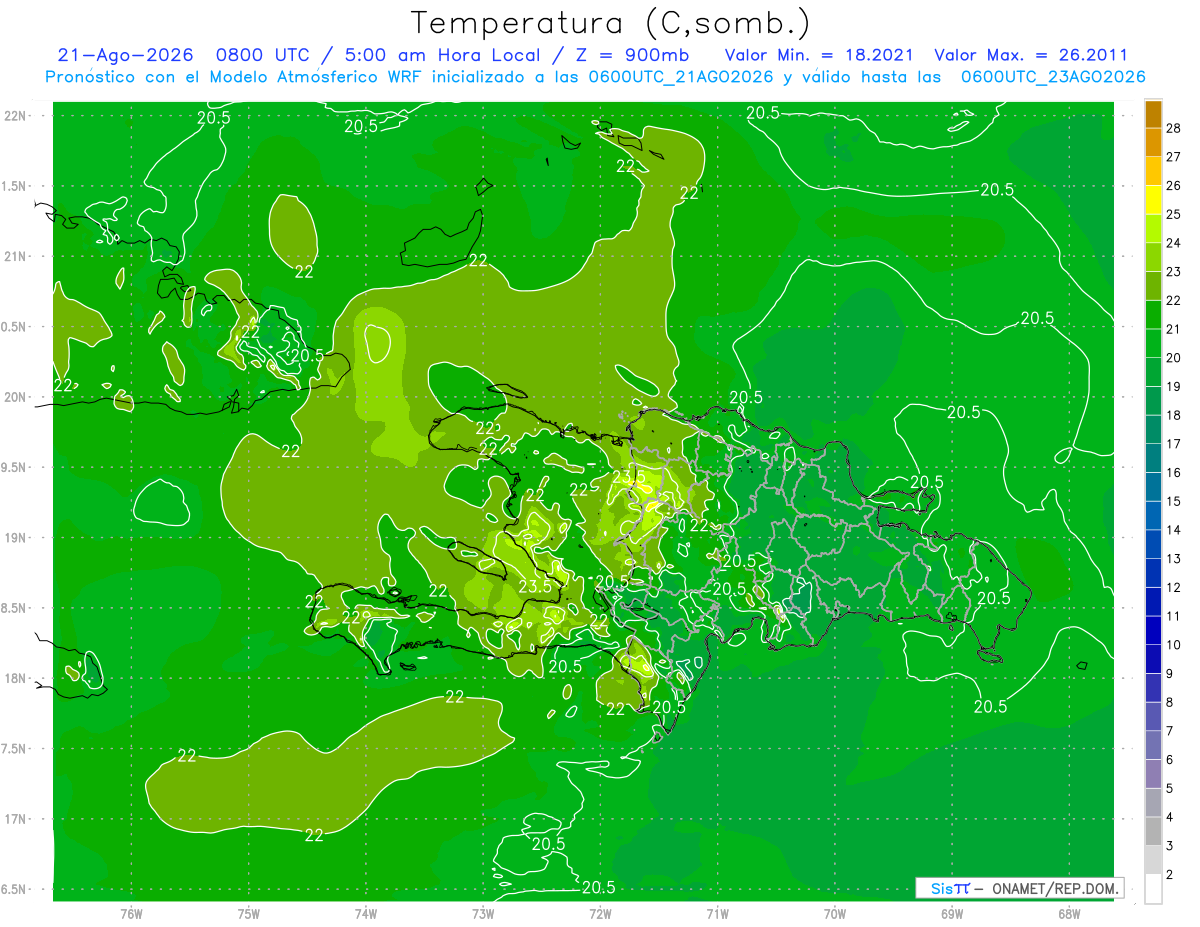
Task: Click legend swatch between 22 and 23
Action: [1153, 286]
